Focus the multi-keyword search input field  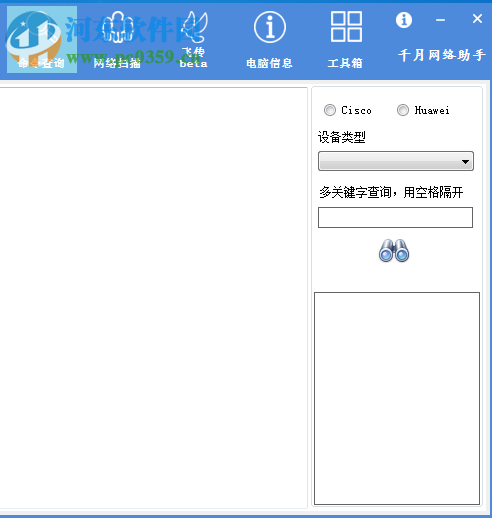click(395, 217)
